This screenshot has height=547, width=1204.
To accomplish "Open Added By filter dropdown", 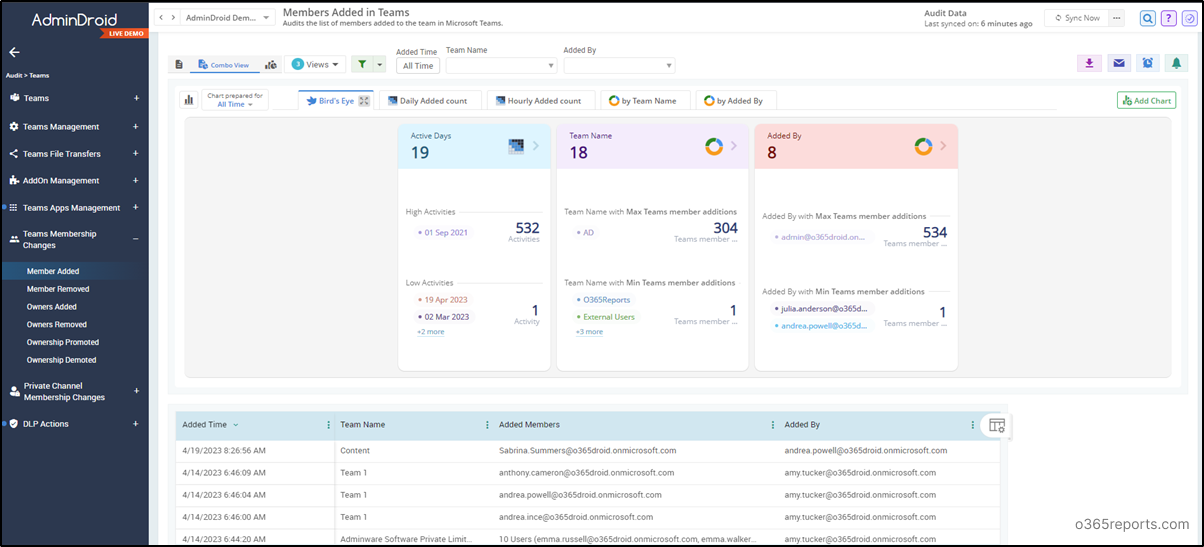I will click(x=619, y=65).
